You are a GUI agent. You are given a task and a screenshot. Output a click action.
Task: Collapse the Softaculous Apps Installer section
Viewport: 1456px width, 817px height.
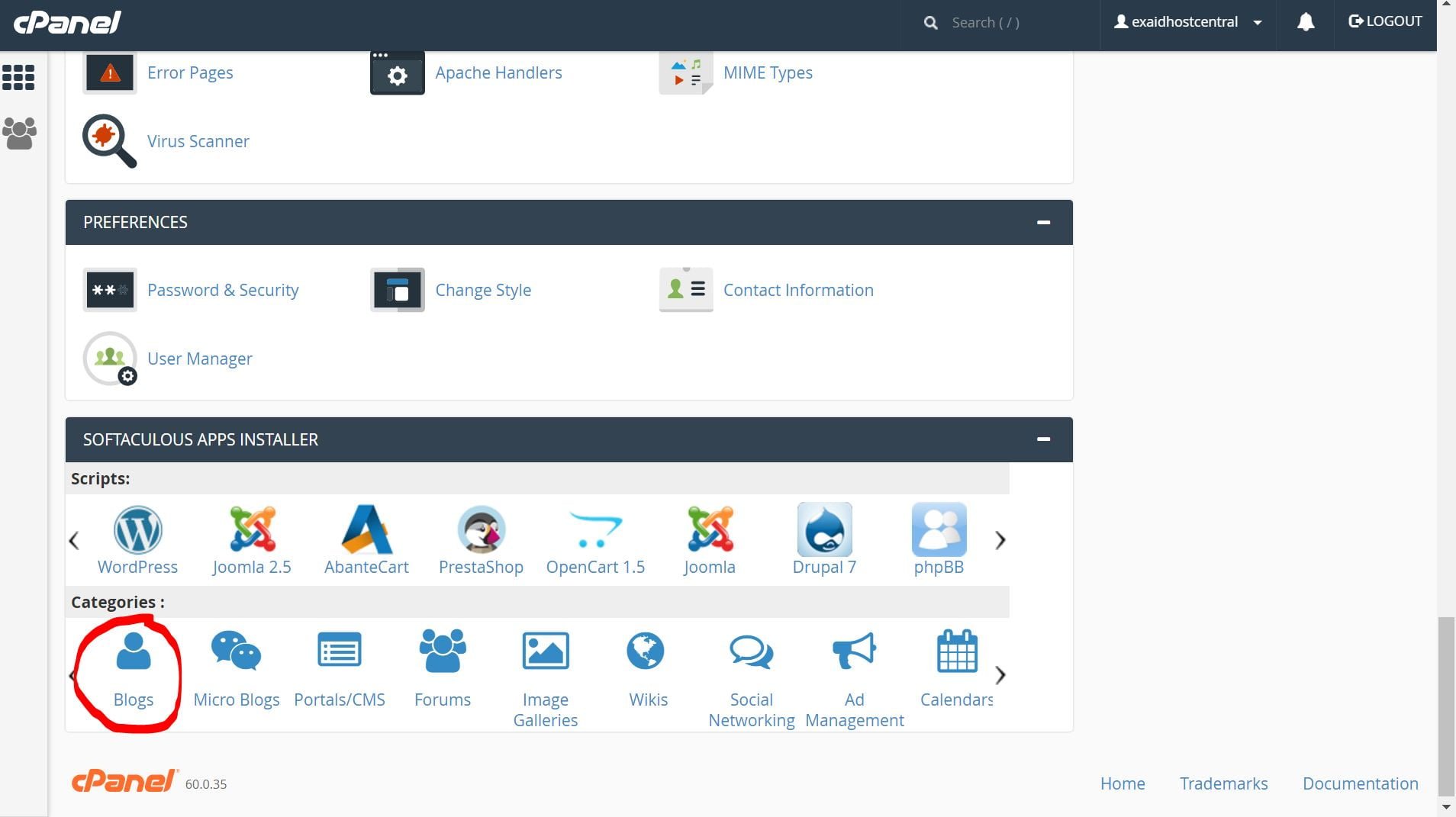coord(1043,439)
